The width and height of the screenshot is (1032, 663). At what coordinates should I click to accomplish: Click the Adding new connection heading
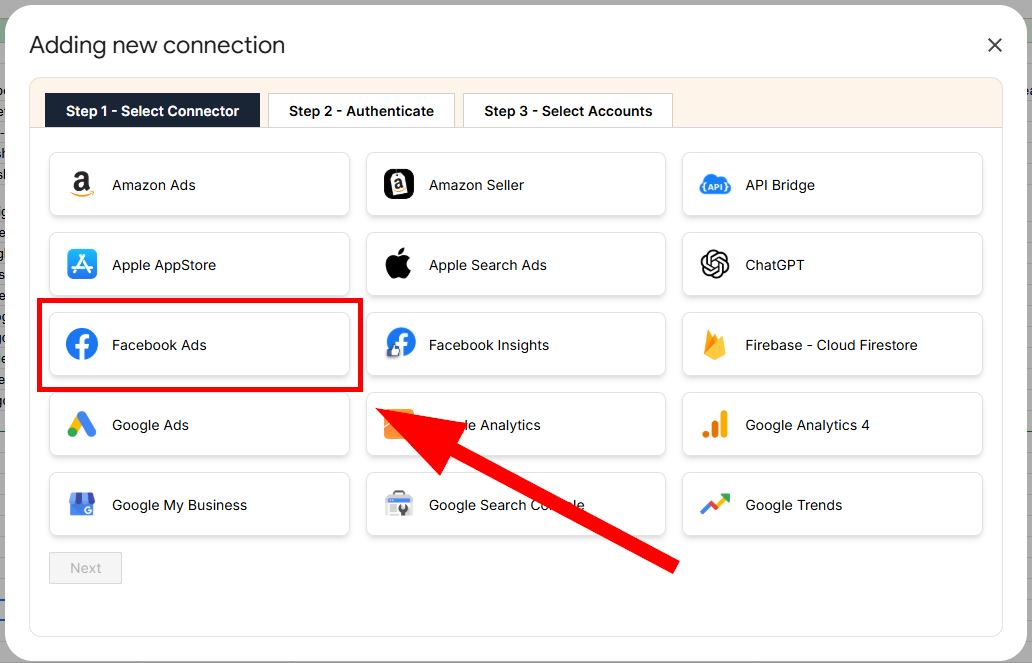tap(157, 45)
